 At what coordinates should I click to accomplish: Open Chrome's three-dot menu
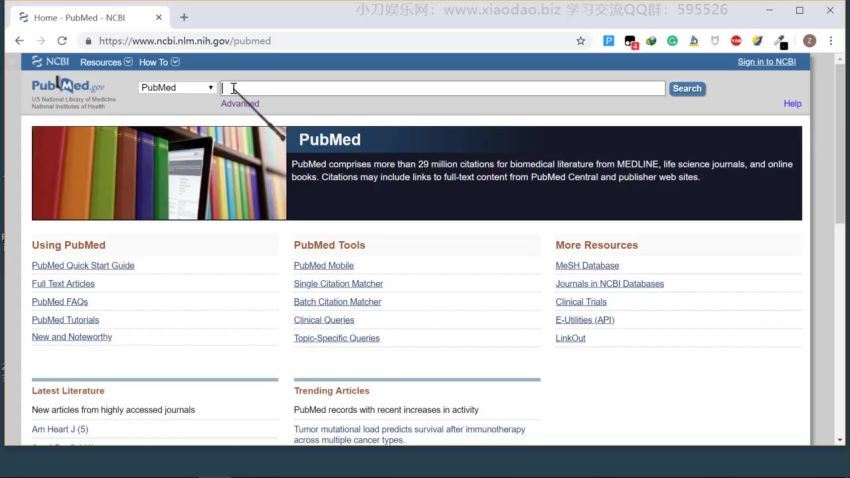tap(830, 41)
